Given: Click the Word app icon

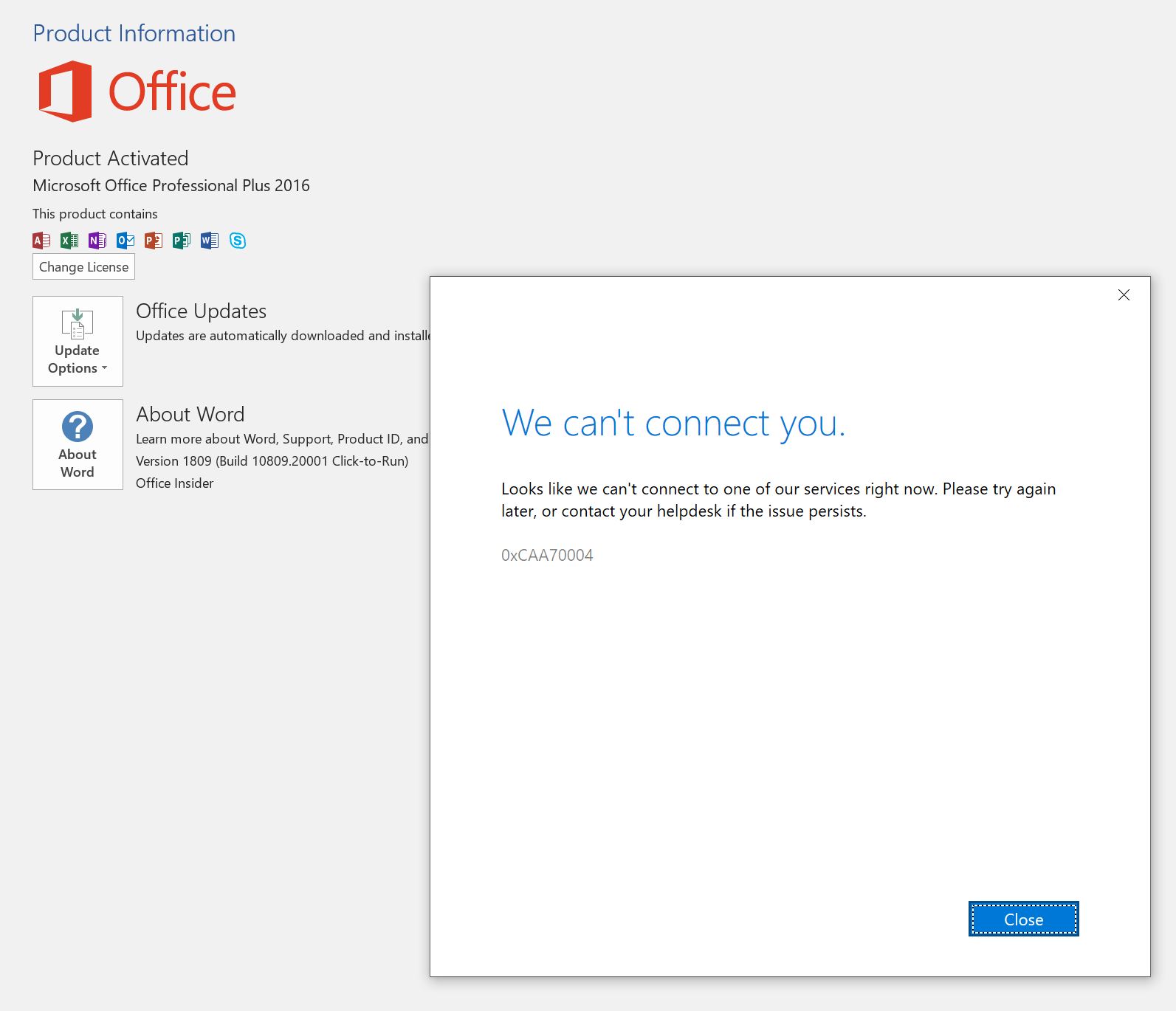Looking at the screenshot, I should pyautogui.click(x=210, y=240).
